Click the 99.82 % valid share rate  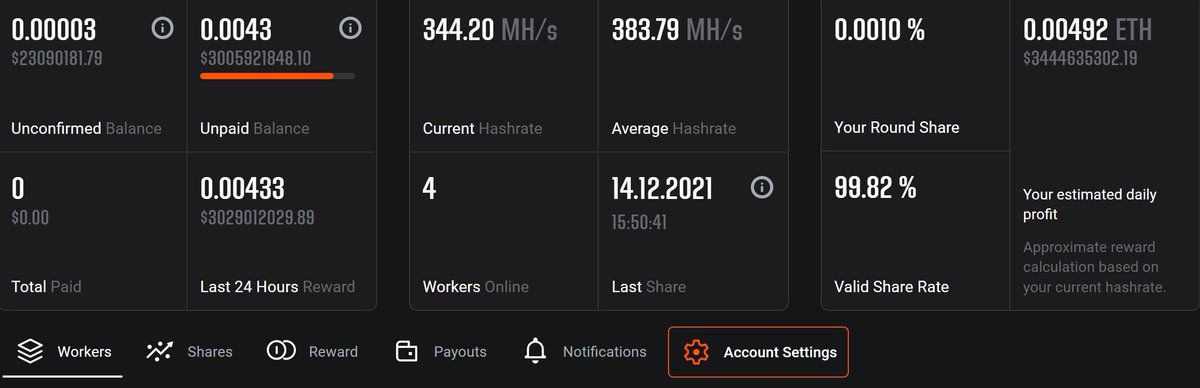876,187
